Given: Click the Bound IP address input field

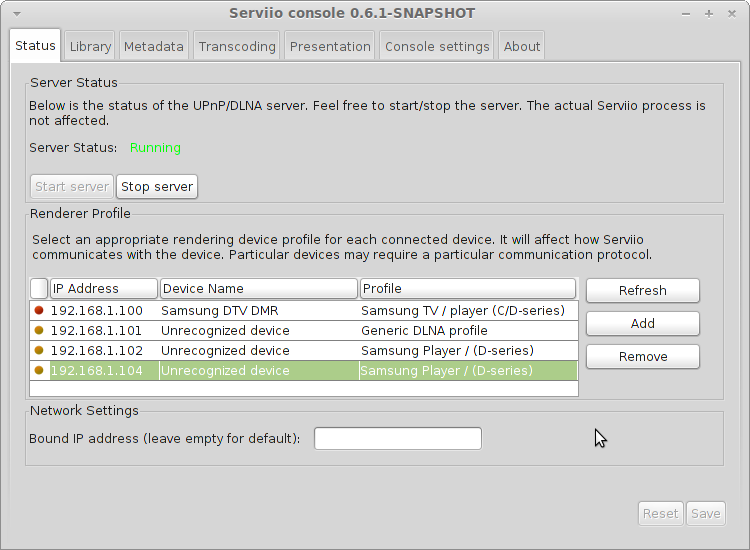Looking at the screenshot, I should pos(398,439).
